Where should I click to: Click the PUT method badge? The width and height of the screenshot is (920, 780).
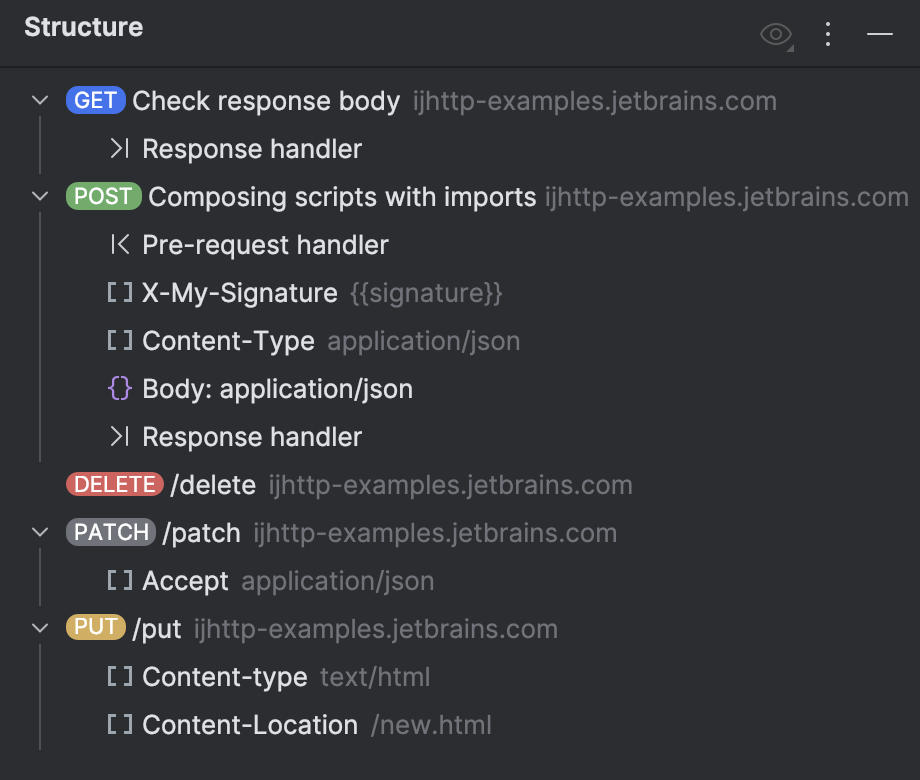point(95,628)
